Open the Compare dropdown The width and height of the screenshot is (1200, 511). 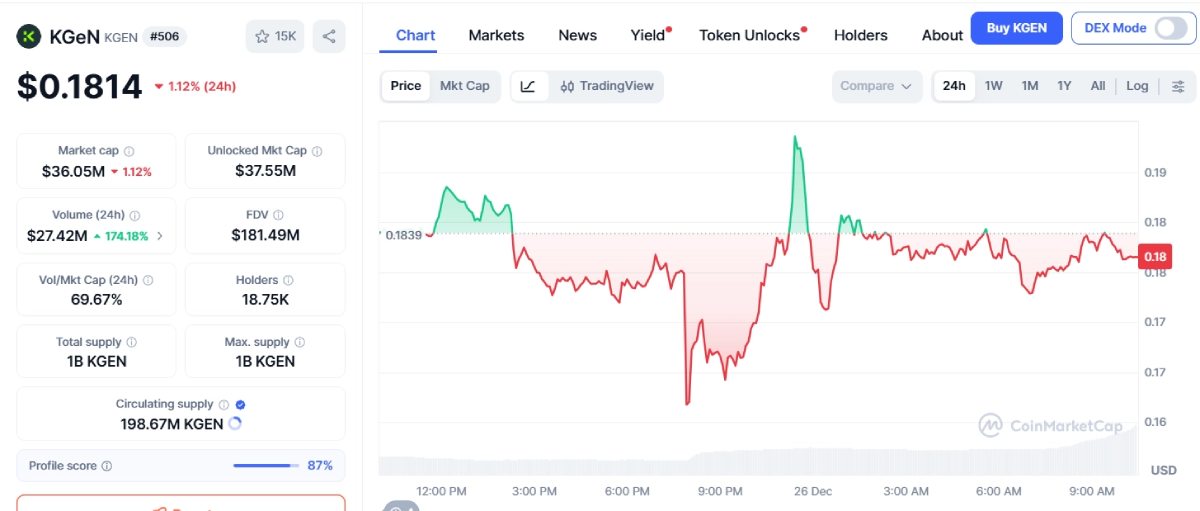(x=876, y=86)
